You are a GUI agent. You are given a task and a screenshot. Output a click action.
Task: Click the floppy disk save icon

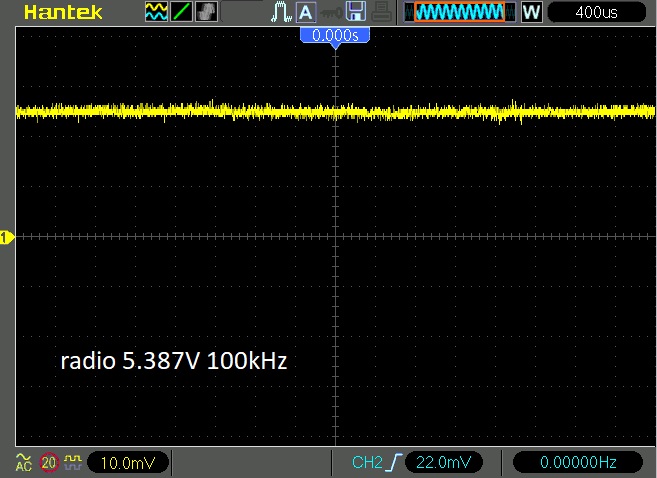point(356,12)
